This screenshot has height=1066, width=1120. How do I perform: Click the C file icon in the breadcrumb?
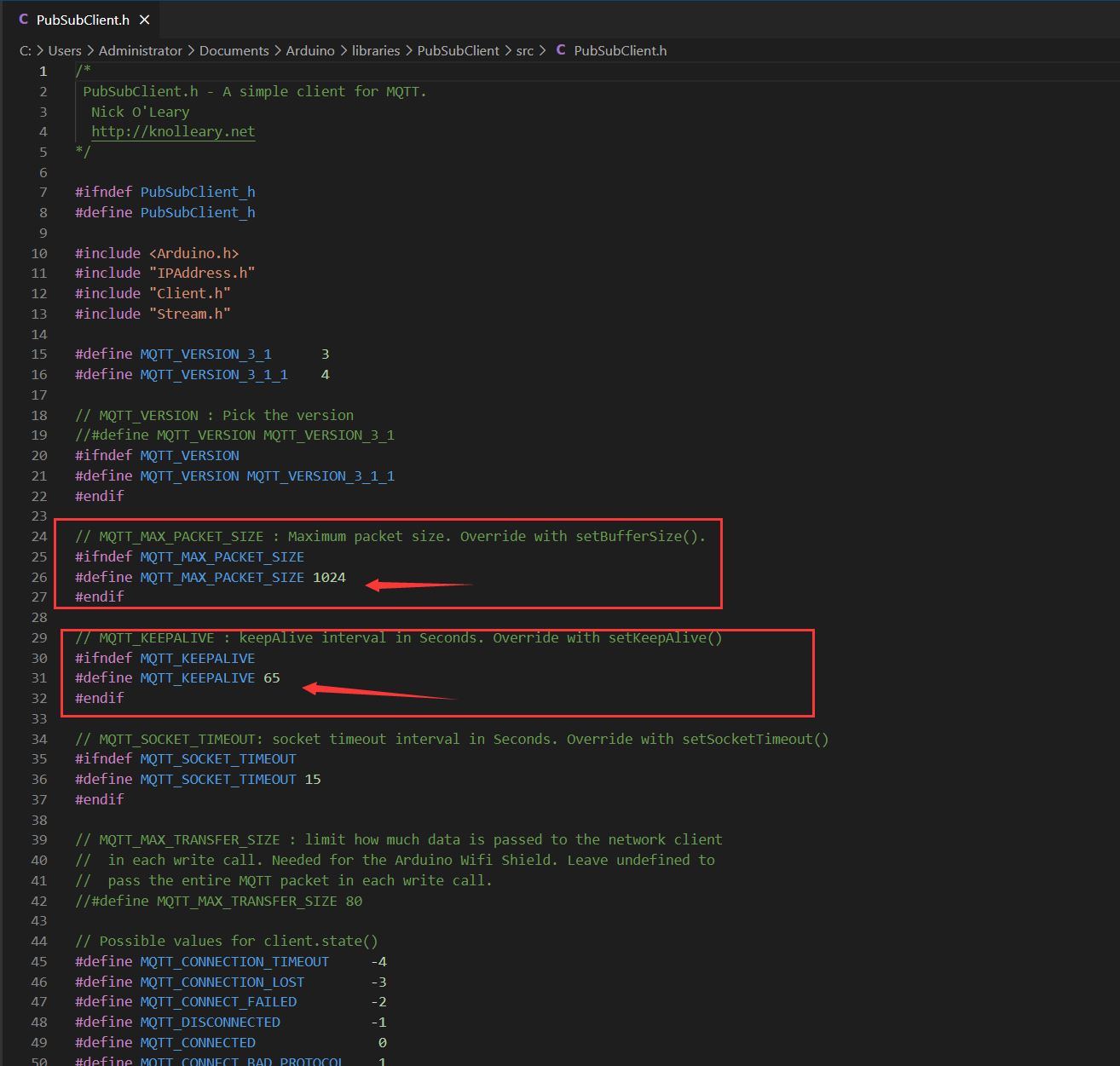561,50
